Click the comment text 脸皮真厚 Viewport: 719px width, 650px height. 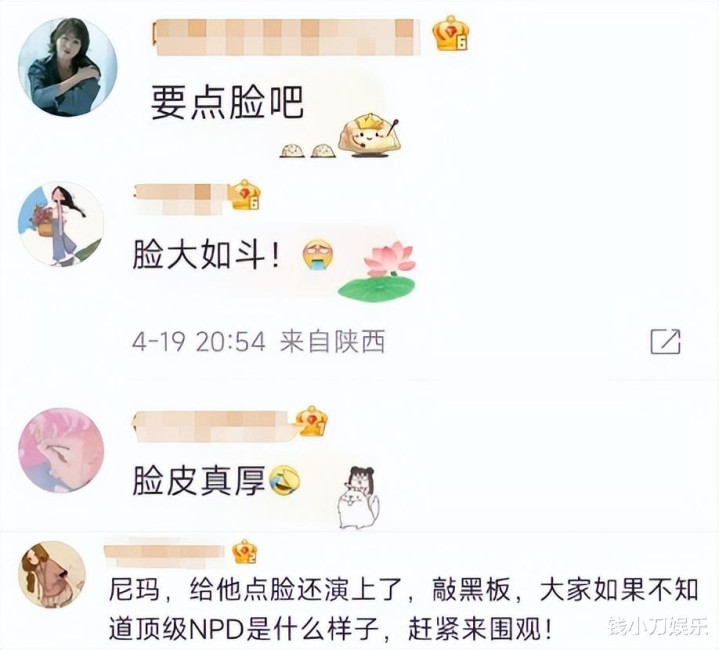199,481
